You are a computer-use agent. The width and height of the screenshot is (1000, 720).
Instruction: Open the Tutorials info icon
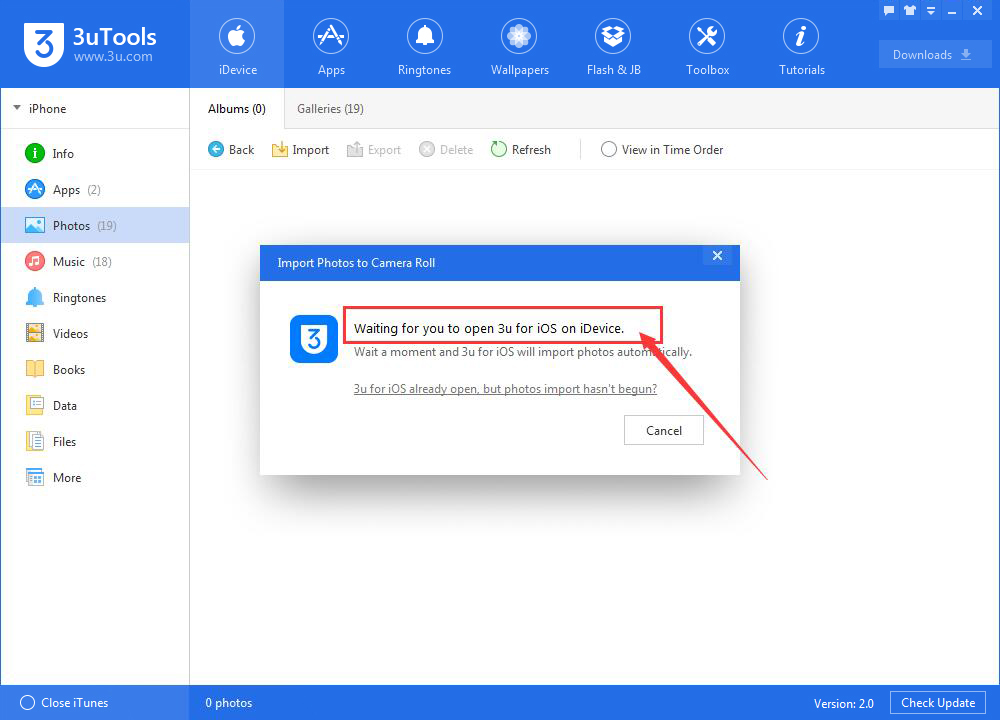(800, 36)
